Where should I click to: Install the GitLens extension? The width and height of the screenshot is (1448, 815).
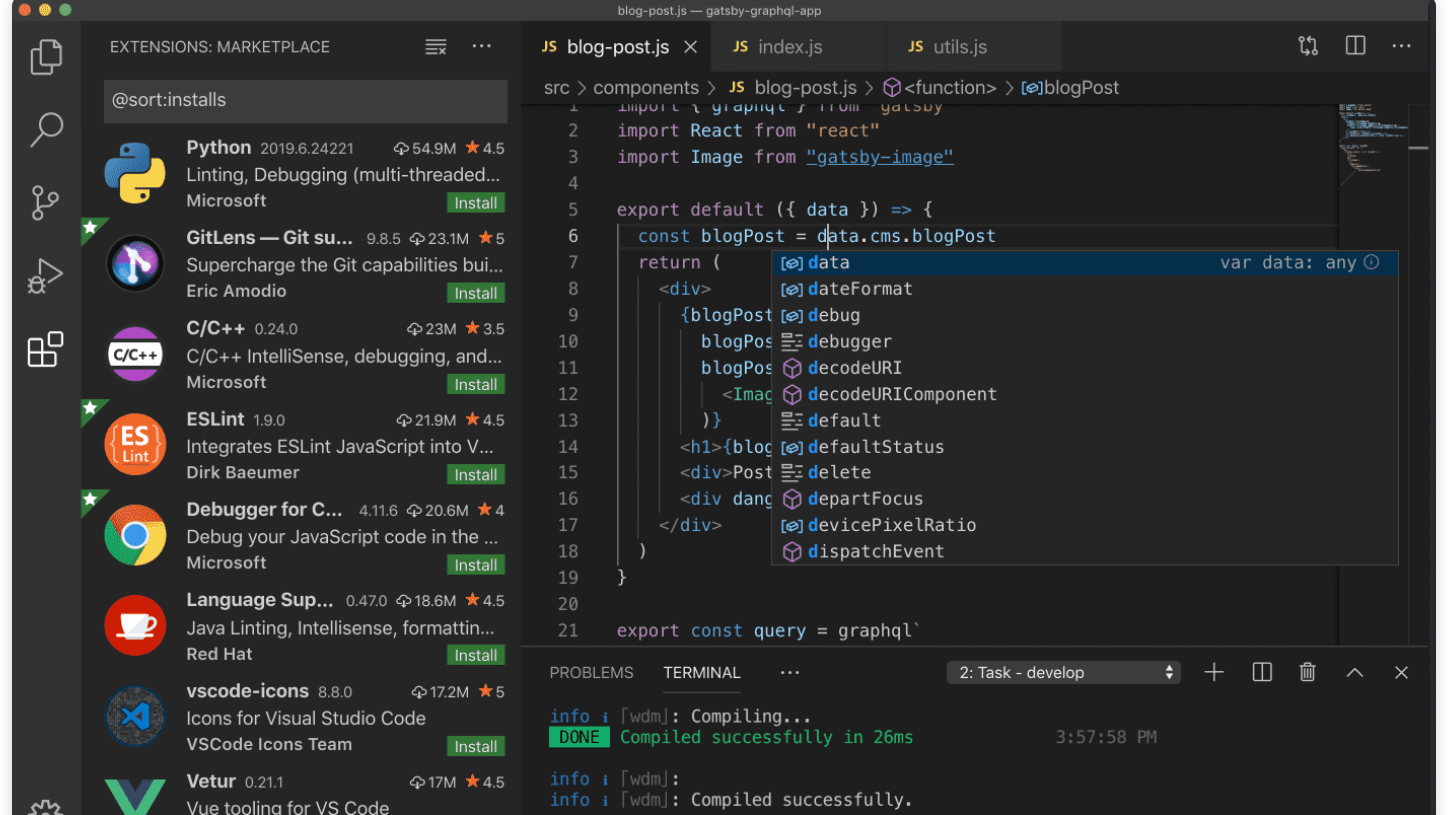tap(476, 293)
